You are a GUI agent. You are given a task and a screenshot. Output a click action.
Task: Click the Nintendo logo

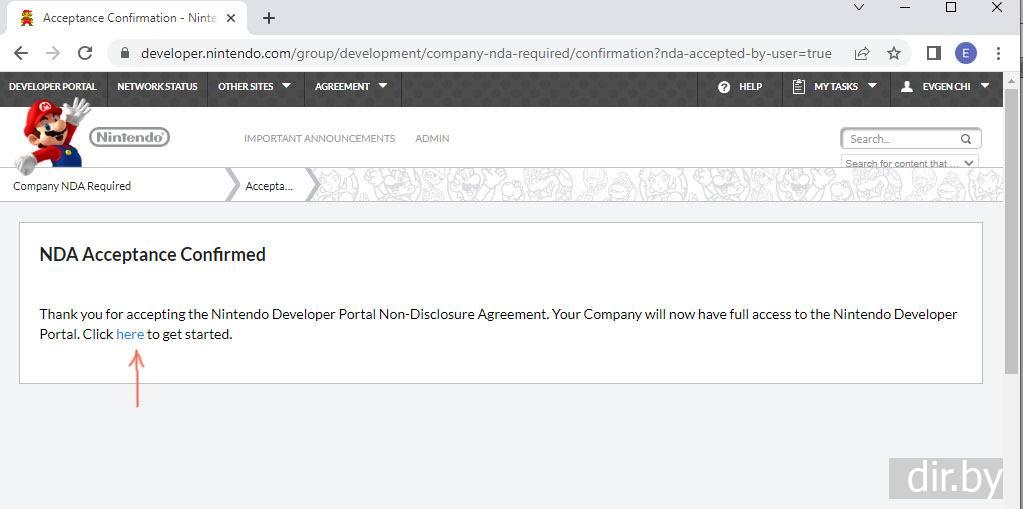130,137
